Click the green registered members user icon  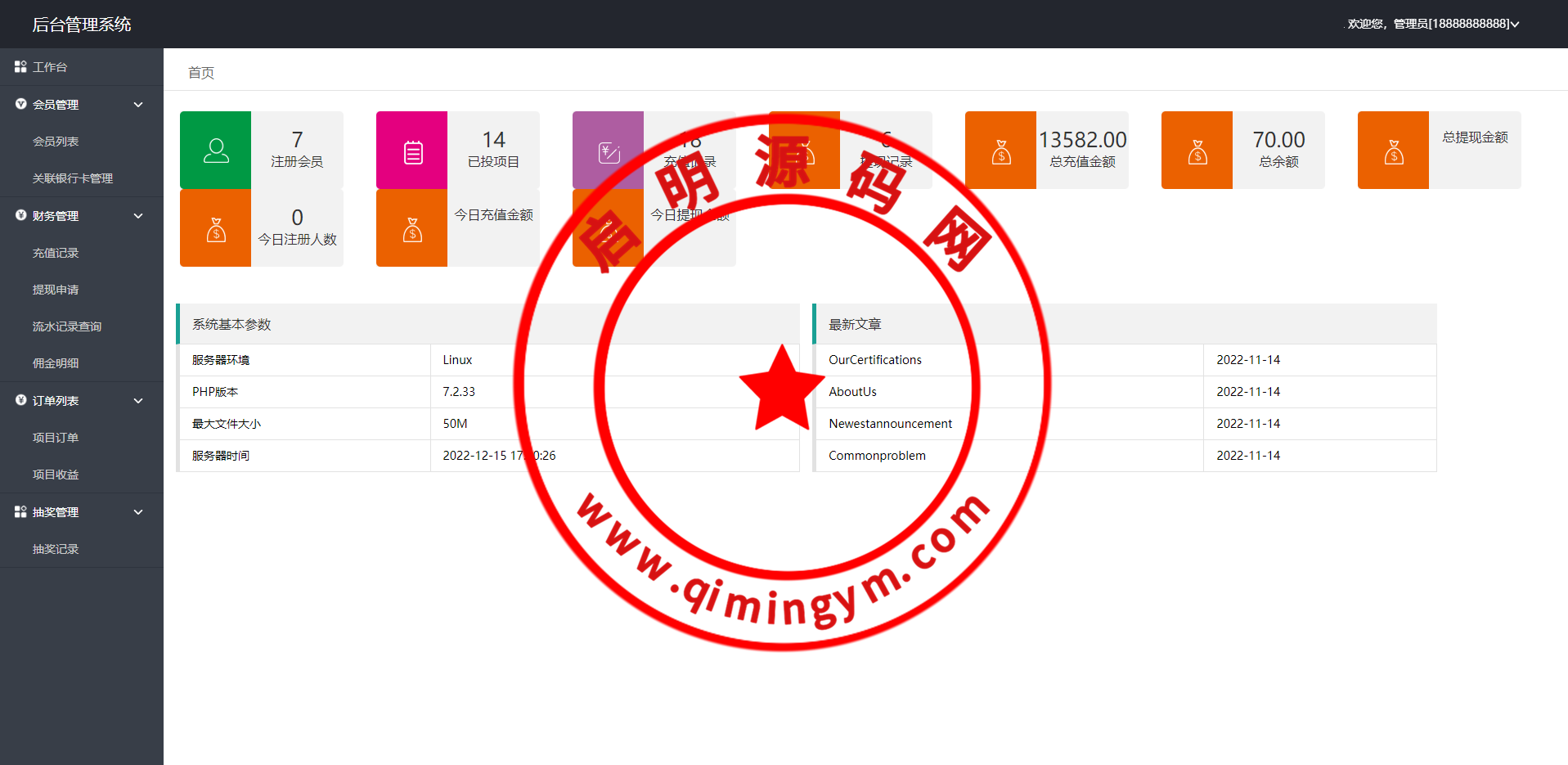coord(216,151)
